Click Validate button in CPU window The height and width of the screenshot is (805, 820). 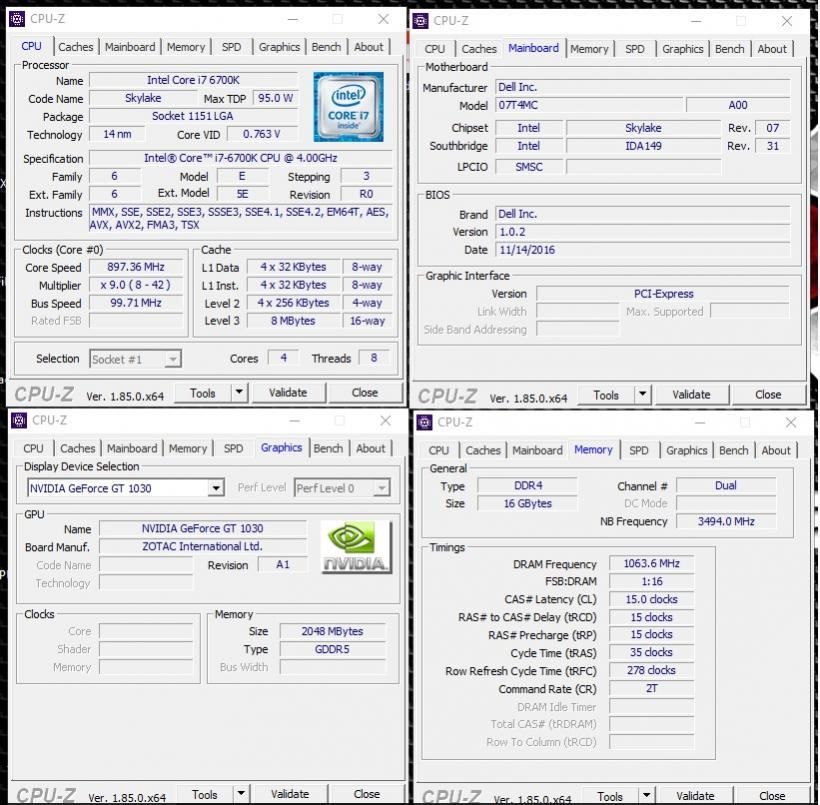pyautogui.click(x=288, y=393)
